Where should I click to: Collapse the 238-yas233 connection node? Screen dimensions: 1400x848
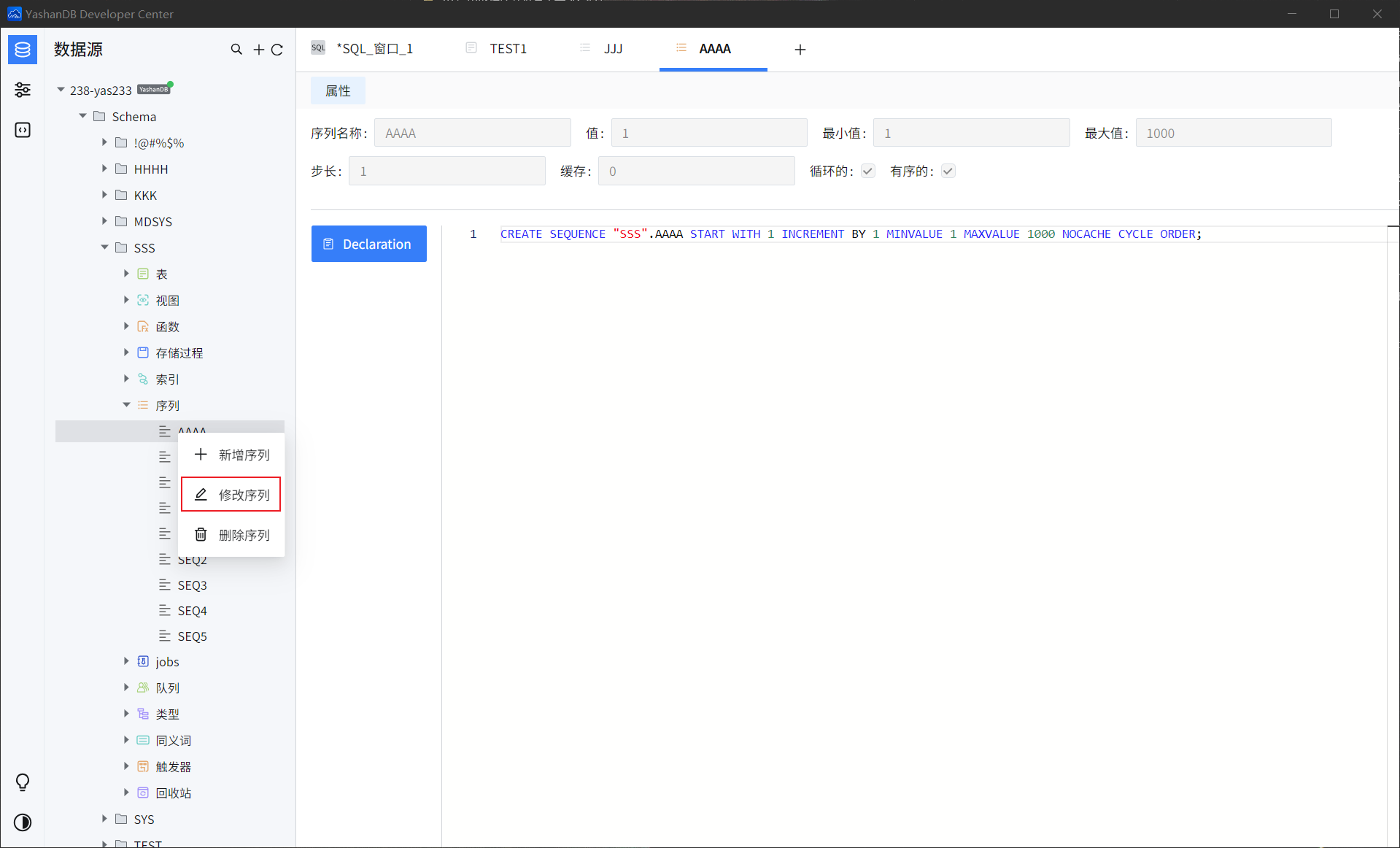(61, 90)
